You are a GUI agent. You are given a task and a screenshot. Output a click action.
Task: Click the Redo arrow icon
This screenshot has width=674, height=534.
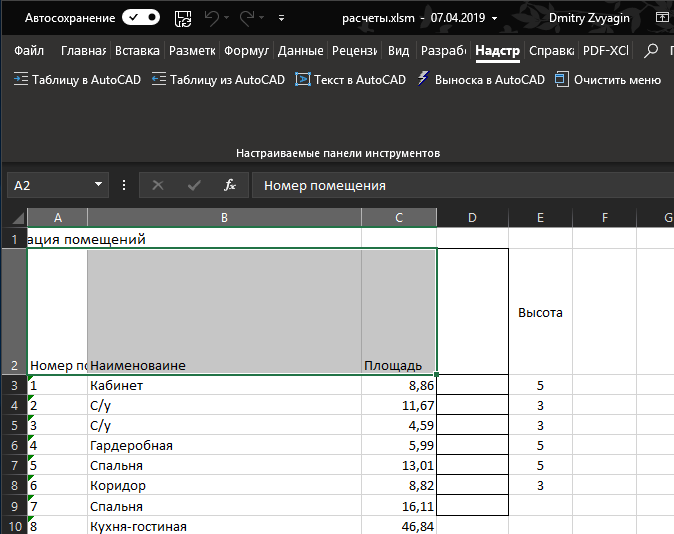click(247, 18)
